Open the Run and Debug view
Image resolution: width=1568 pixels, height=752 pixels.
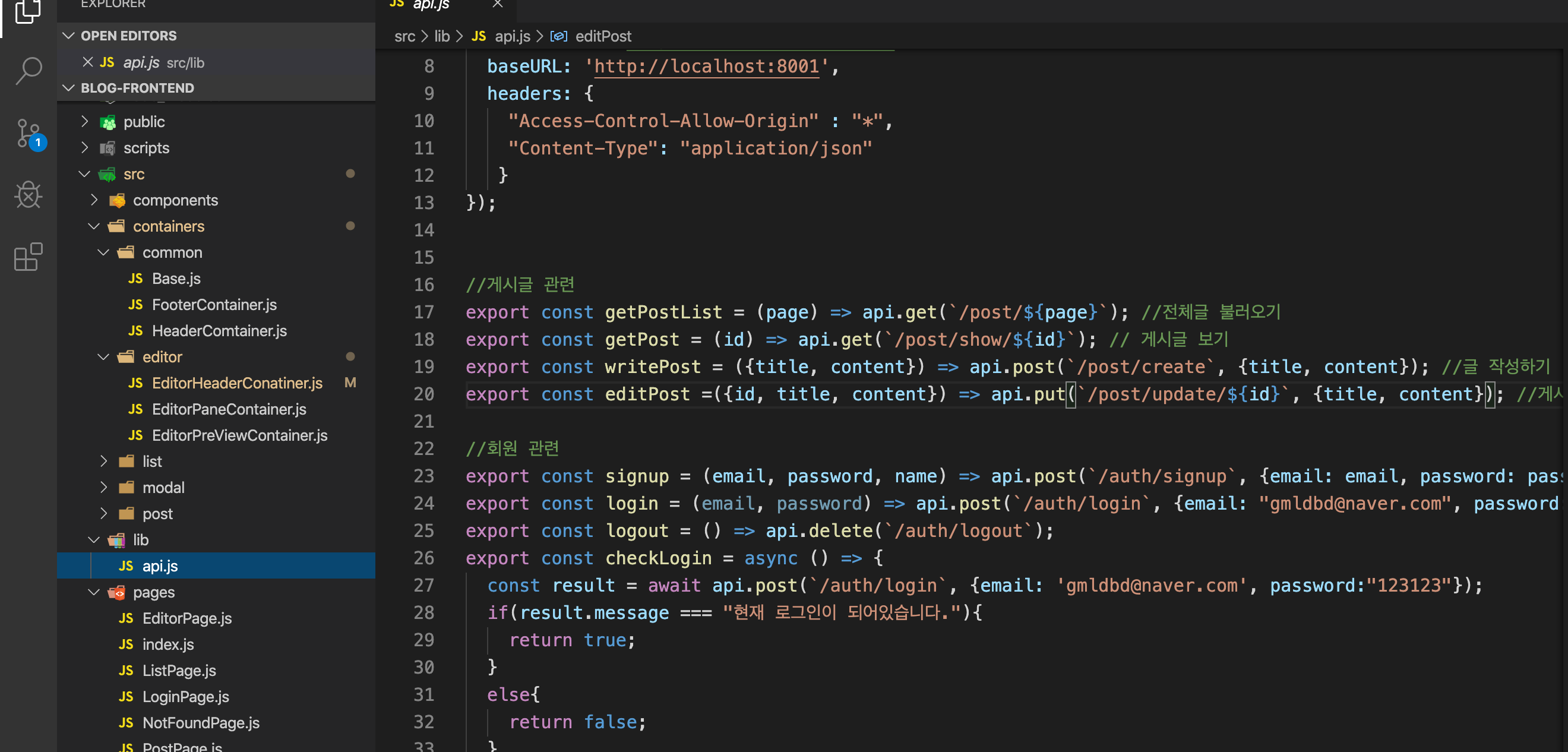click(28, 195)
